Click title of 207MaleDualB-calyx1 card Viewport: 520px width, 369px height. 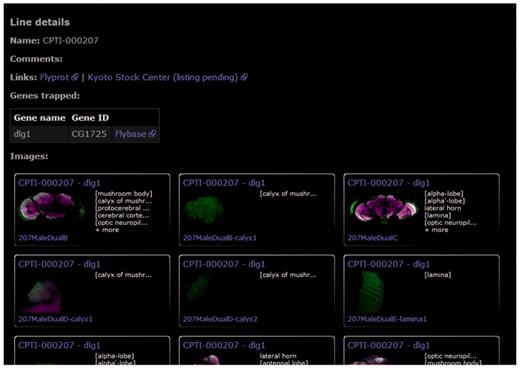(224, 183)
